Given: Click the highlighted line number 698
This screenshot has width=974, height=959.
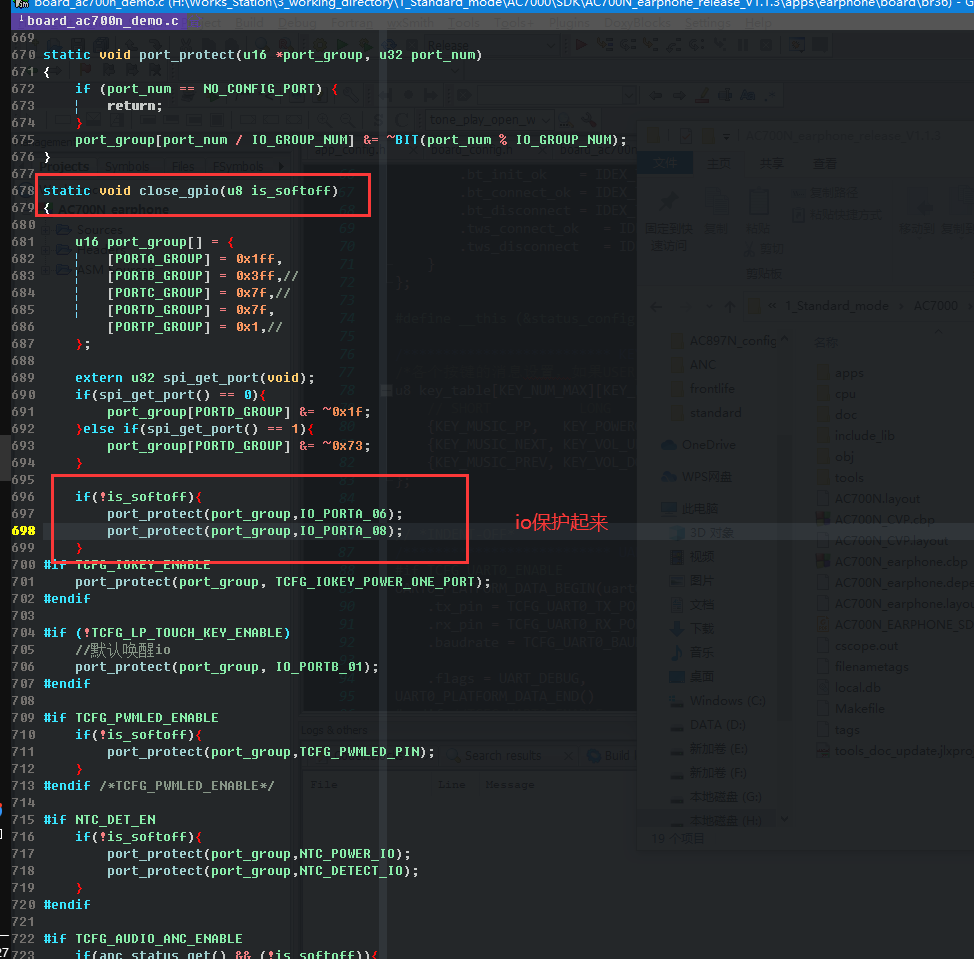Looking at the screenshot, I should 23,530.
